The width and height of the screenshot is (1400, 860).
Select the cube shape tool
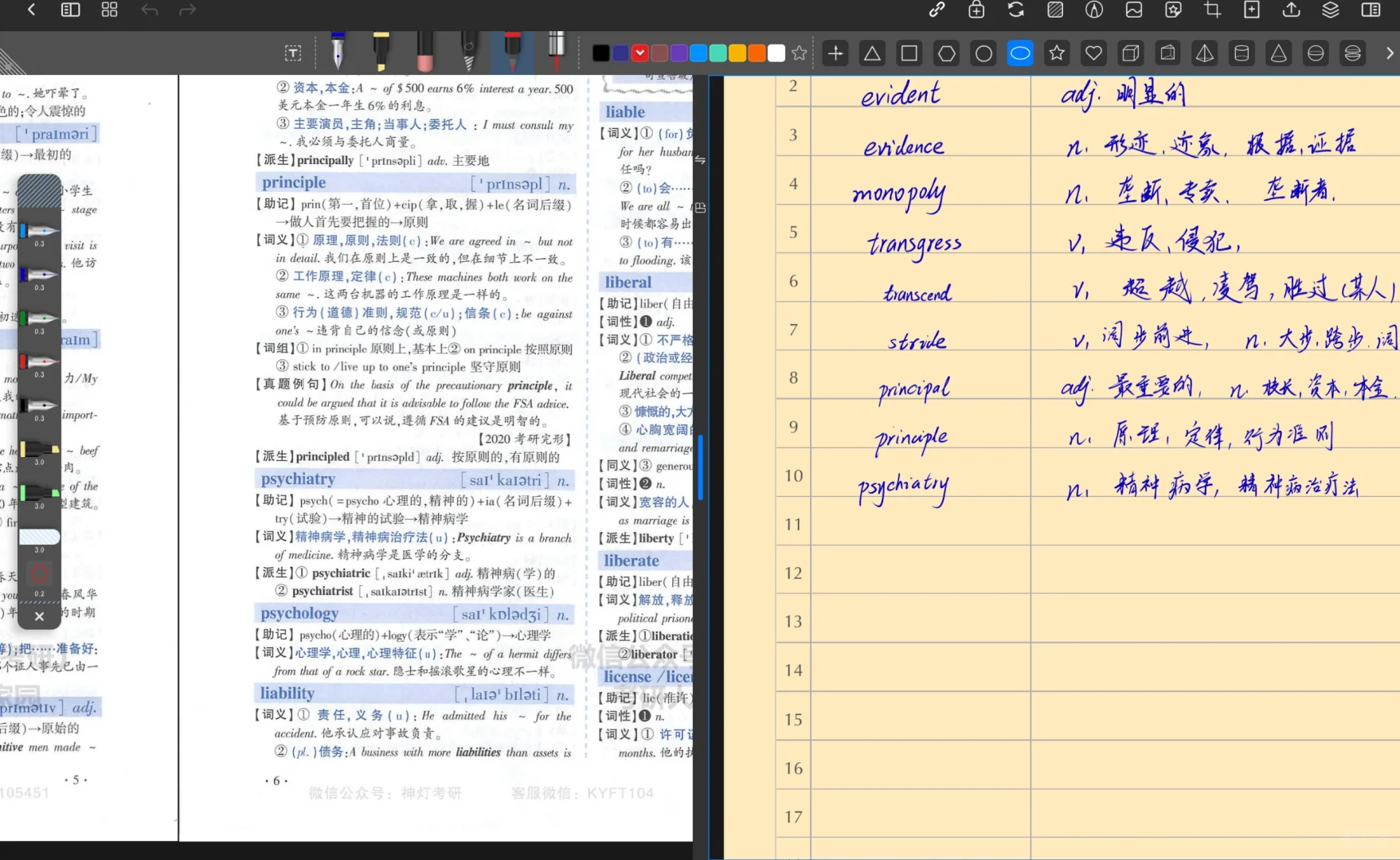[x=1130, y=53]
